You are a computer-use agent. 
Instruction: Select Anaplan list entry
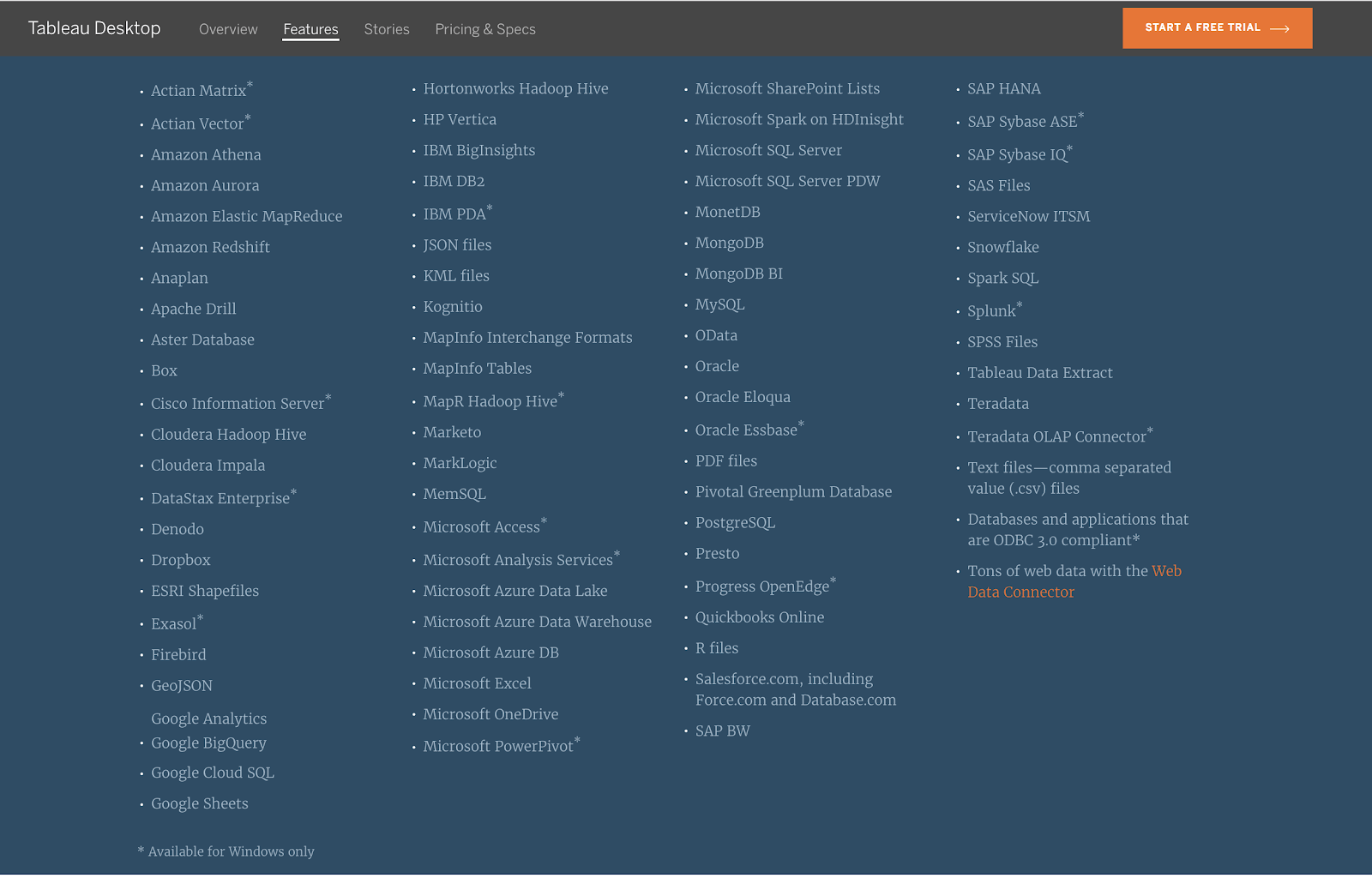179,278
